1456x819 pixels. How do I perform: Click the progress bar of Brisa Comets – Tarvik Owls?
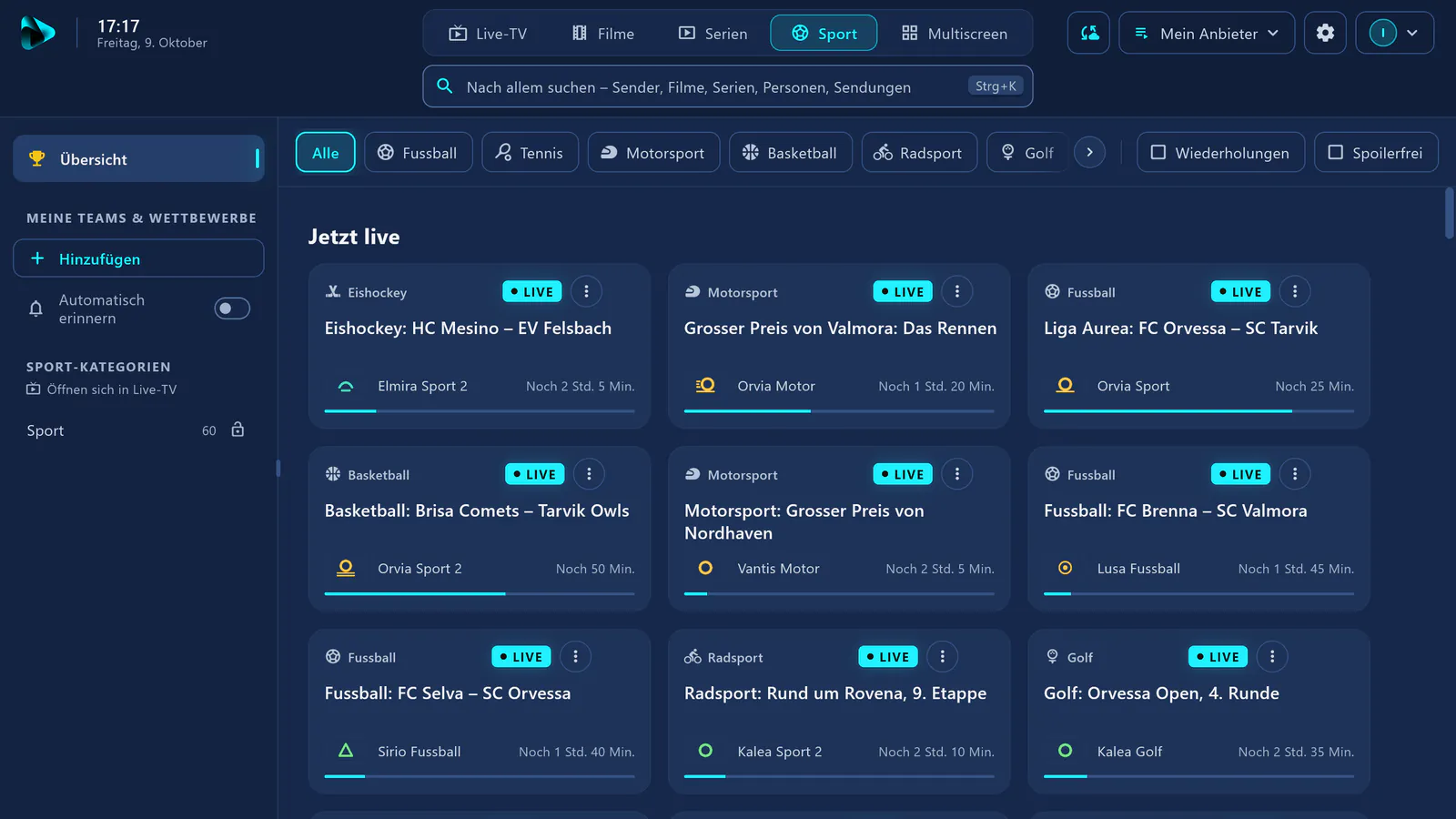coord(480,594)
